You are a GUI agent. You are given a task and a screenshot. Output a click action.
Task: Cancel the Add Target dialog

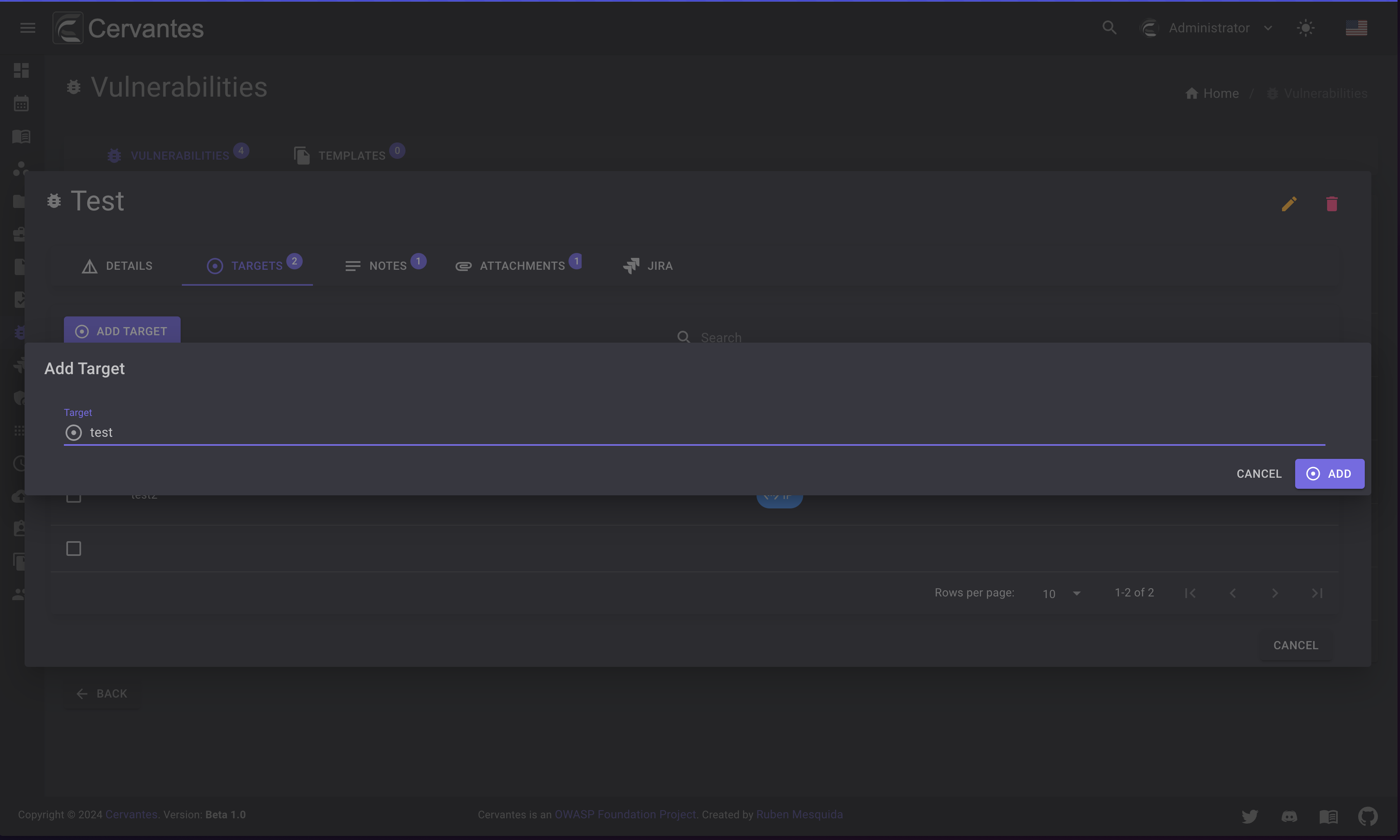tap(1258, 474)
